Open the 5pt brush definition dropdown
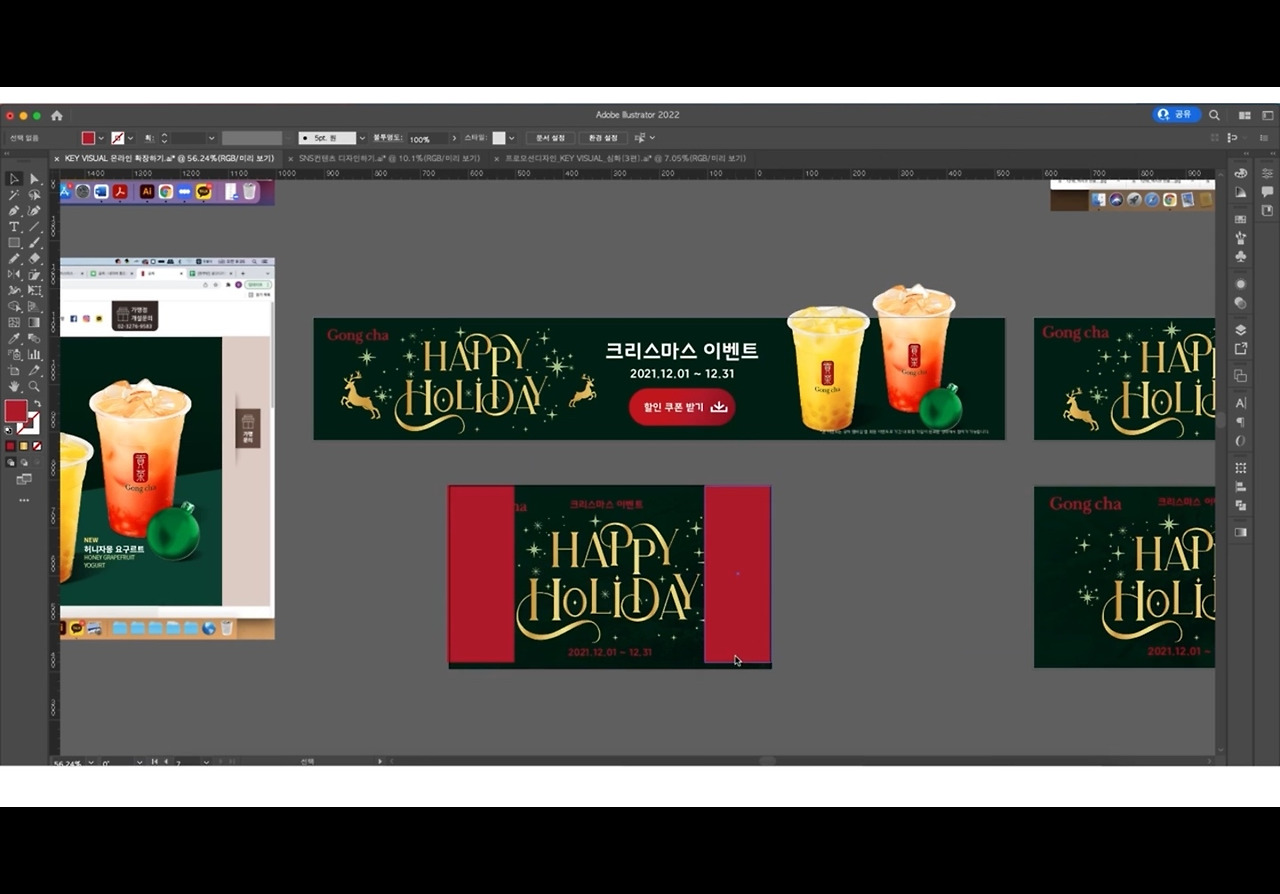 tap(362, 138)
